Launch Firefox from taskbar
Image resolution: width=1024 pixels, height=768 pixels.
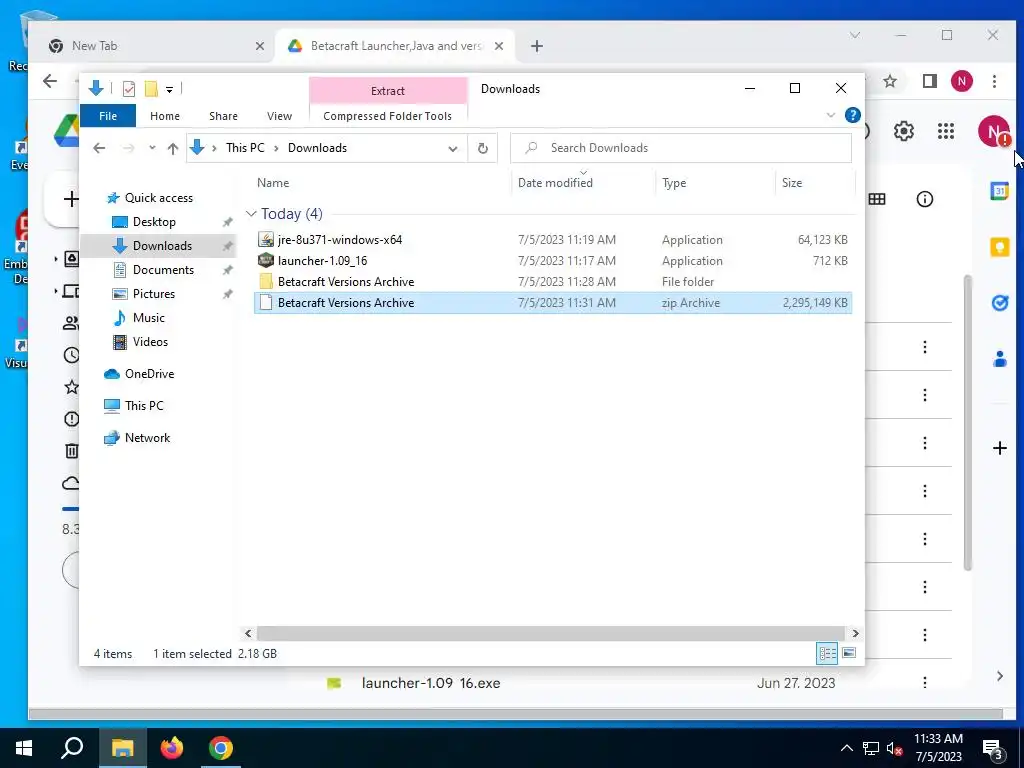click(x=172, y=748)
